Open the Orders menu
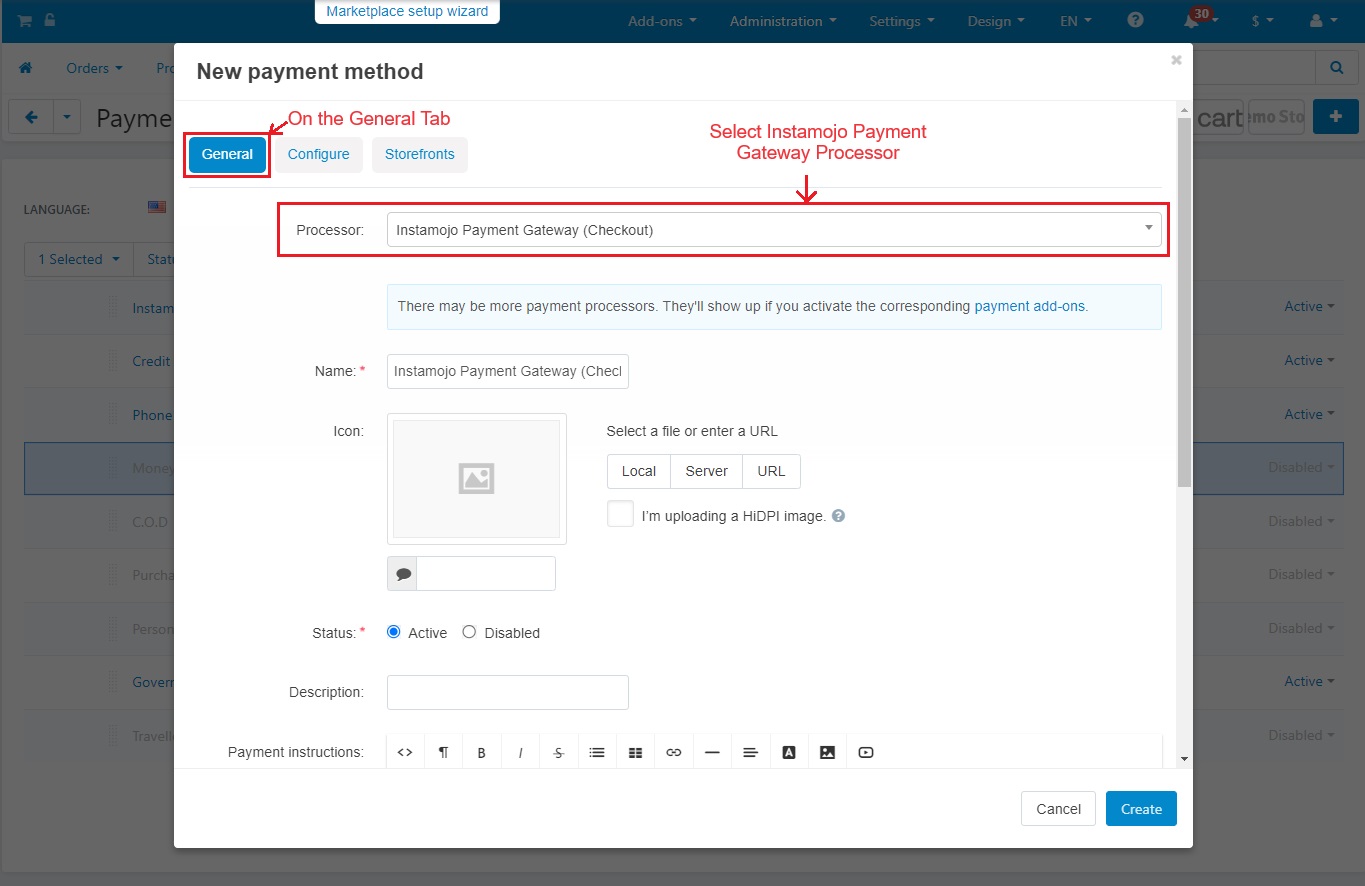 point(95,68)
